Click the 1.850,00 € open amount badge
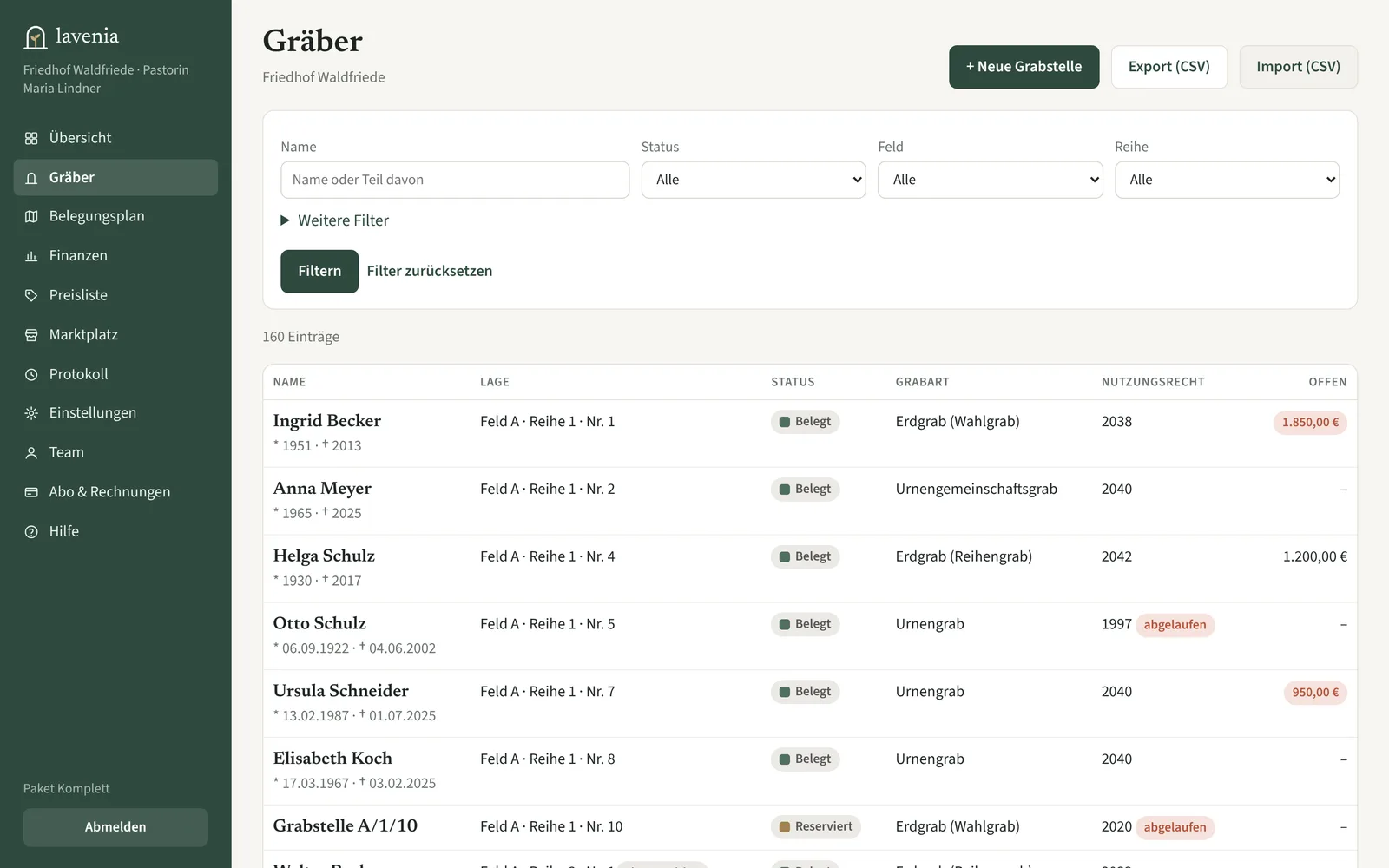The height and width of the screenshot is (868, 1389). pyautogui.click(x=1310, y=423)
